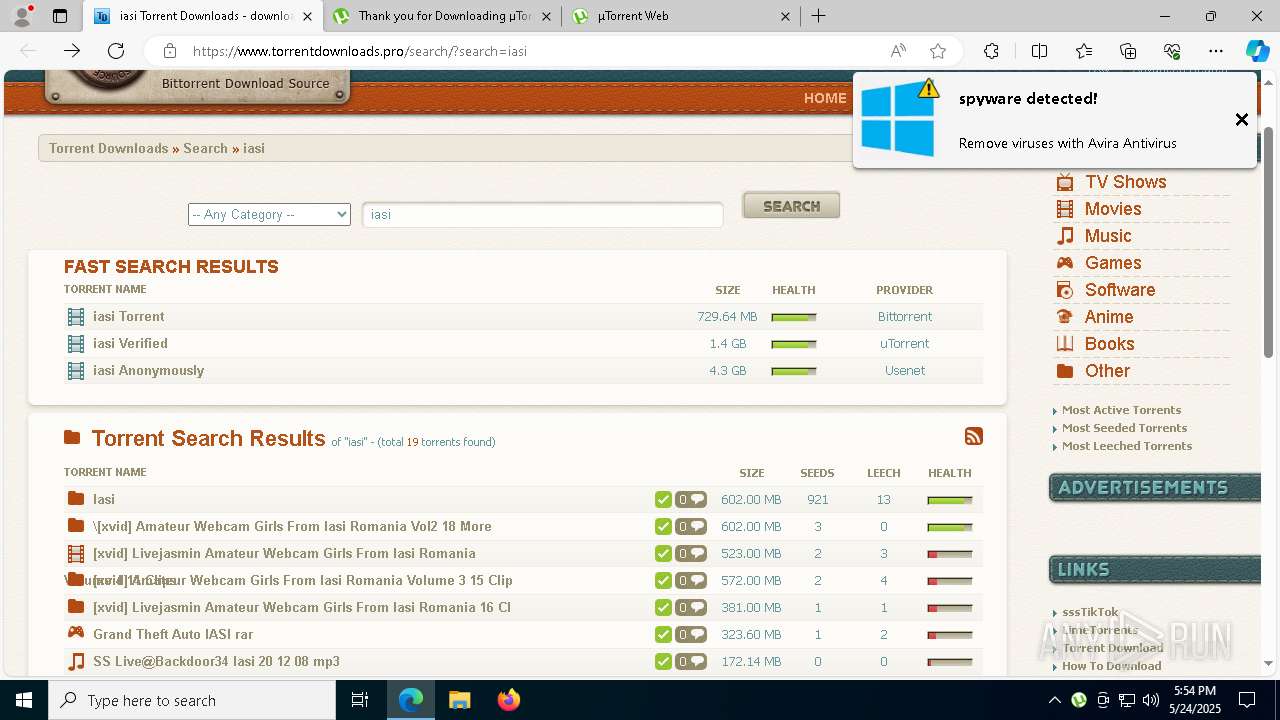Screen dimensions: 1280x720
Task: Select the iasi Torrent Downloads tab
Action: point(204,16)
